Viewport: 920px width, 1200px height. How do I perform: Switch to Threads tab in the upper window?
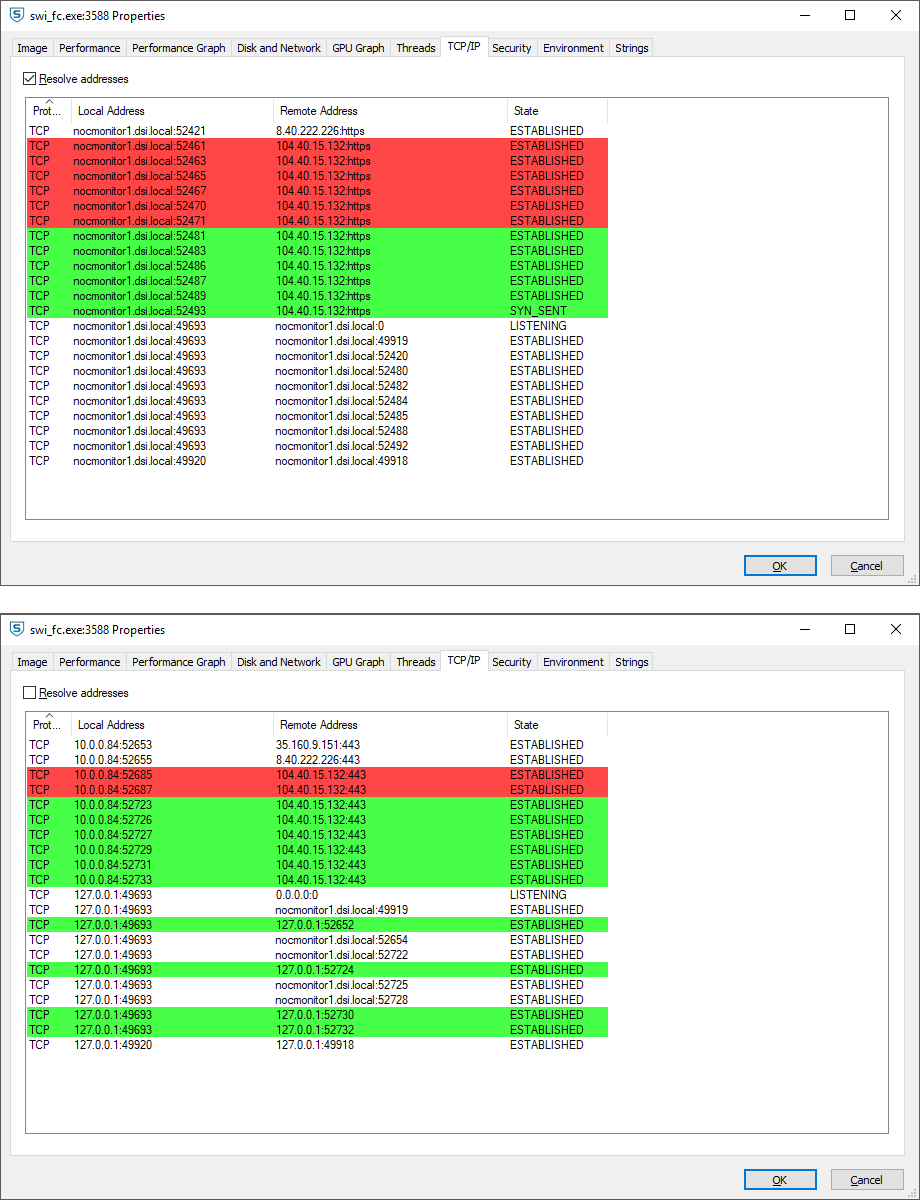click(416, 48)
